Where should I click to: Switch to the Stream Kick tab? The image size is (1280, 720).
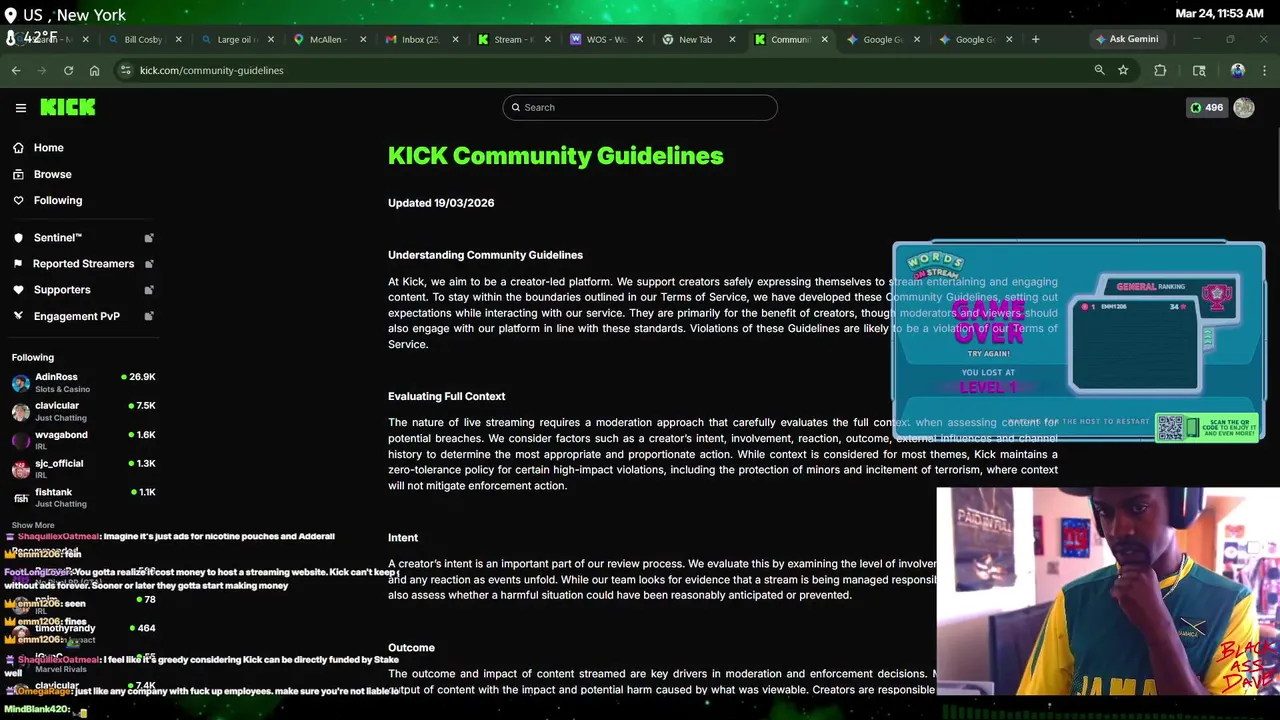512,40
